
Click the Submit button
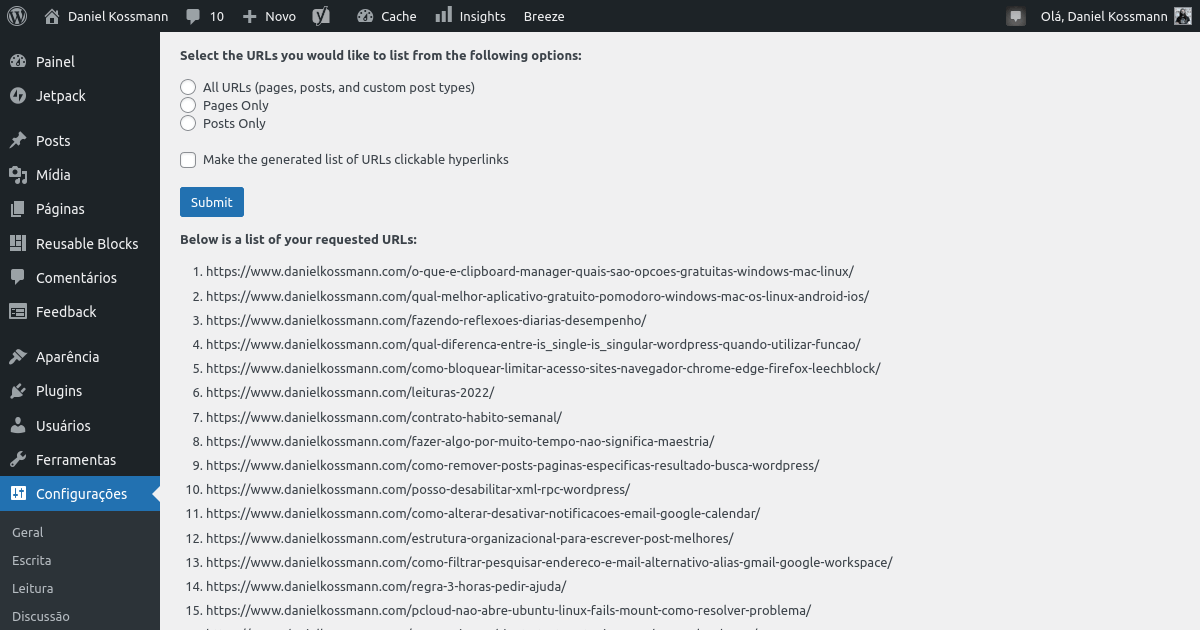click(x=211, y=201)
